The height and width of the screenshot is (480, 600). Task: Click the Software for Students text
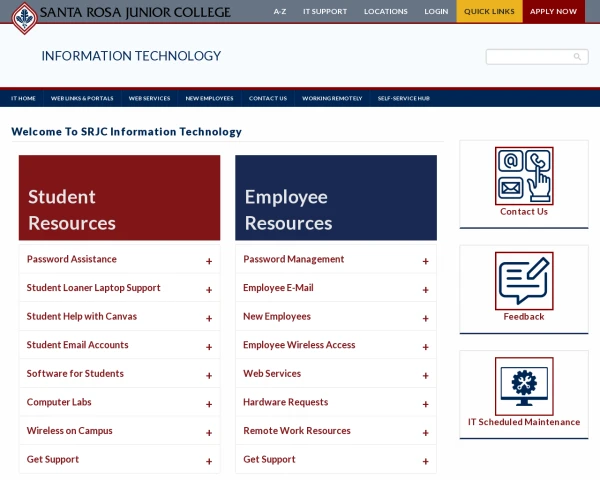[x=75, y=374]
